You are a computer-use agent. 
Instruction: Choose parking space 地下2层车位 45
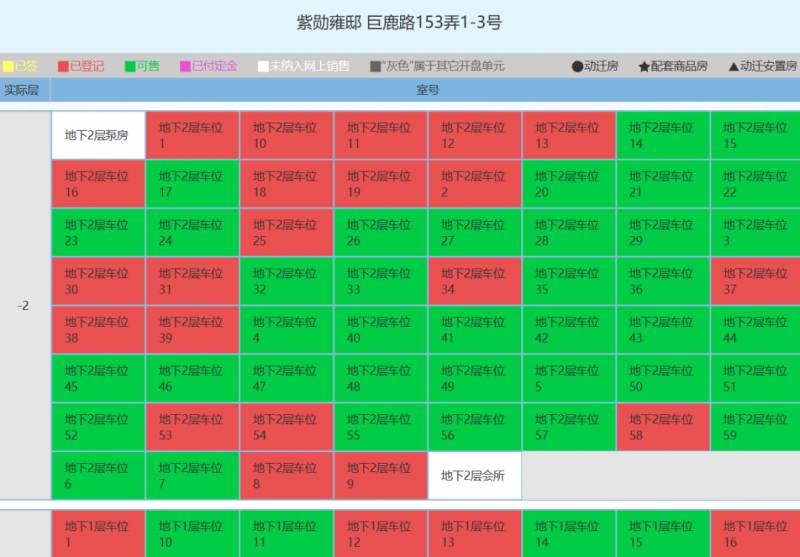(97, 378)
